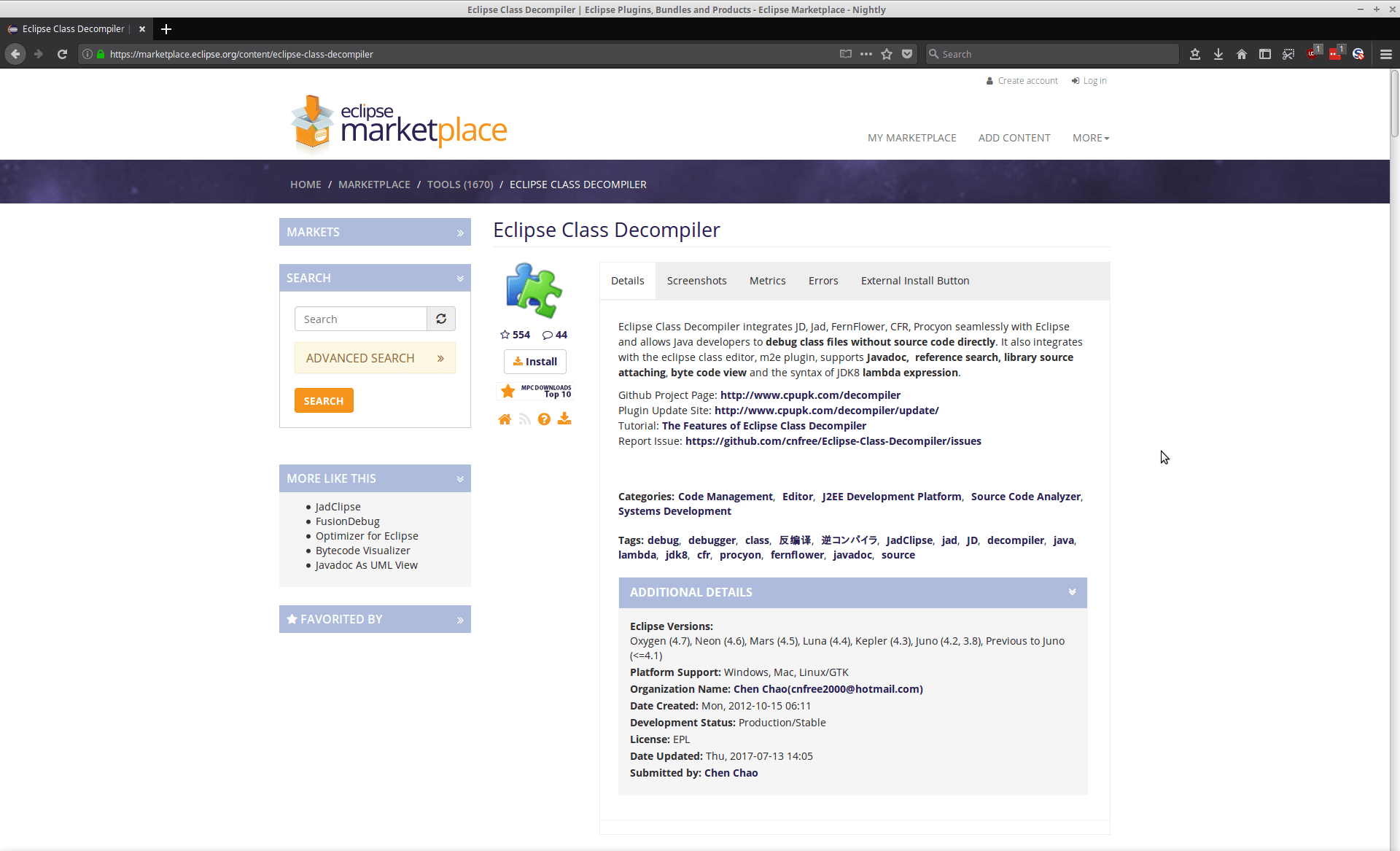Click the Firefox home toolbar icon
Viewport: 1400px width, 851px height.
[1242, 54]
